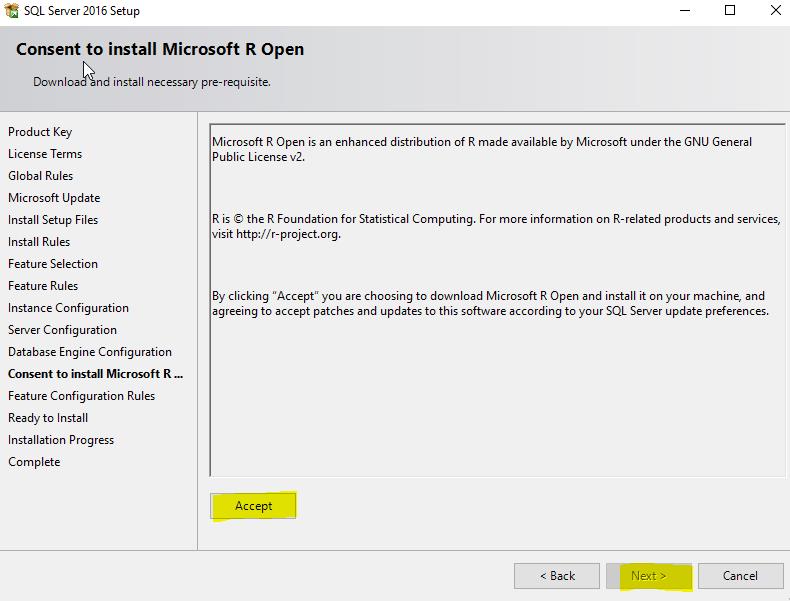Maximize the SQL Server 2016 Setup window
Image resolution: width=790 pixels, height=601 pixels.
(730, 10)
